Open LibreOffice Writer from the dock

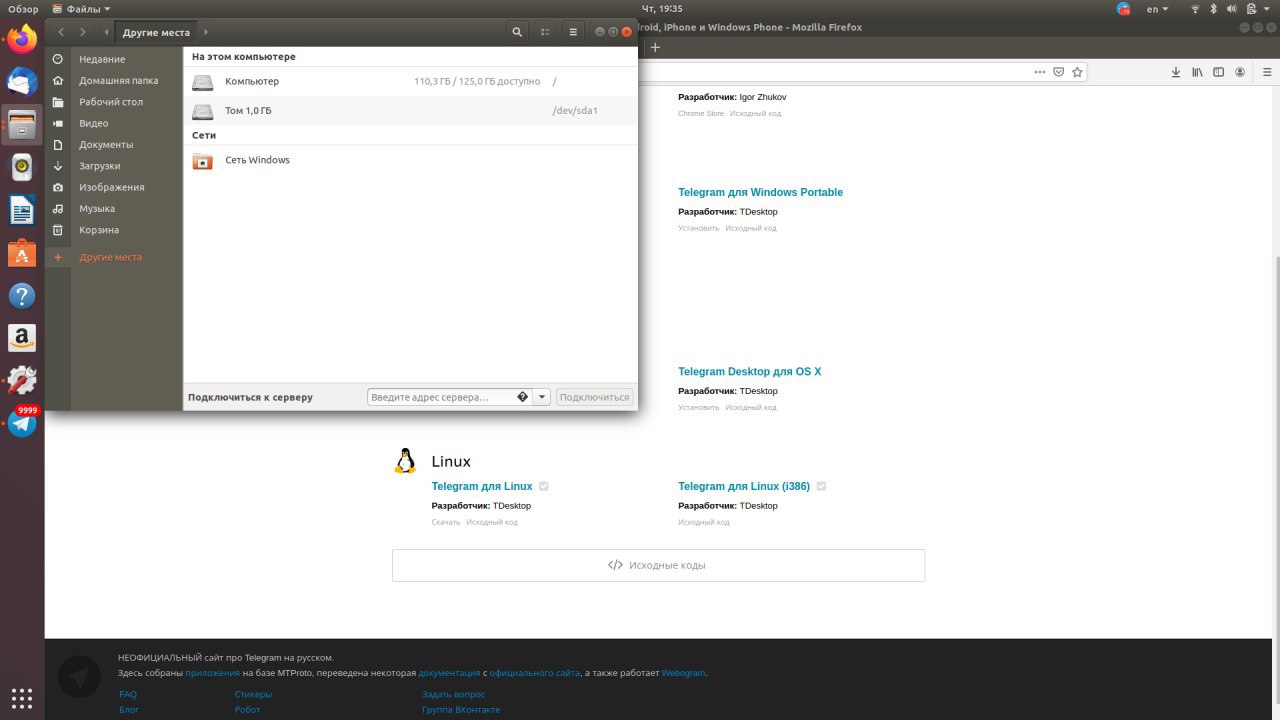point(22,210)
